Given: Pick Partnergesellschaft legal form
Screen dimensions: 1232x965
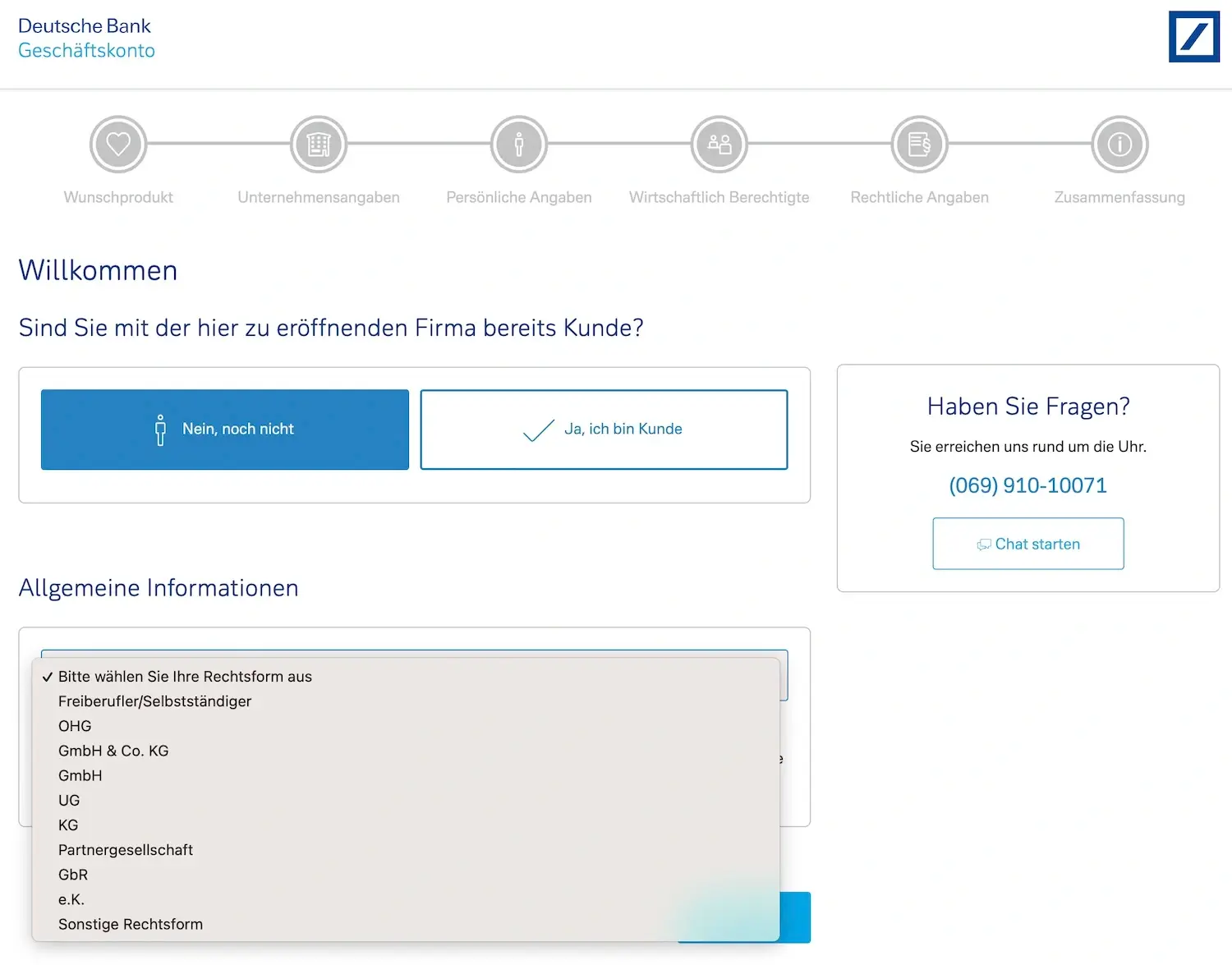Looking at the screenshot, I should click(406, 850).
